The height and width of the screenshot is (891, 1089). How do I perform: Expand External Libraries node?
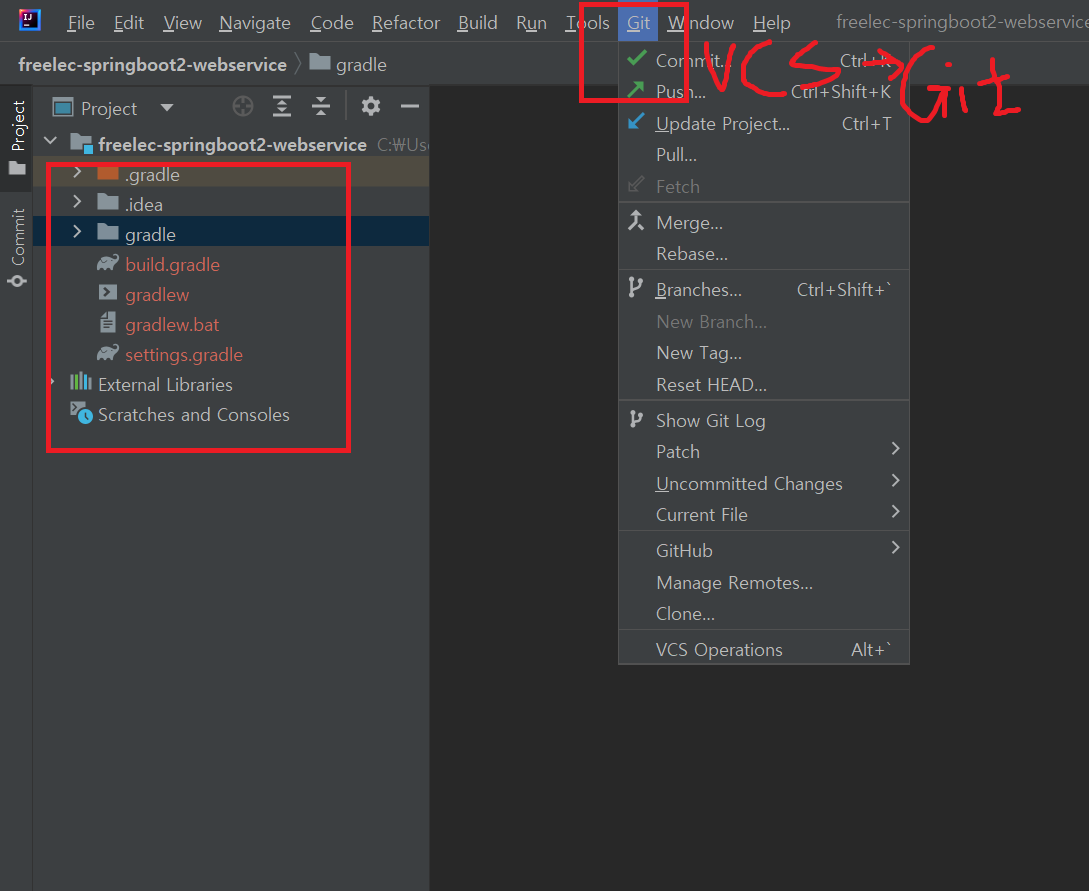pos(53,383)
